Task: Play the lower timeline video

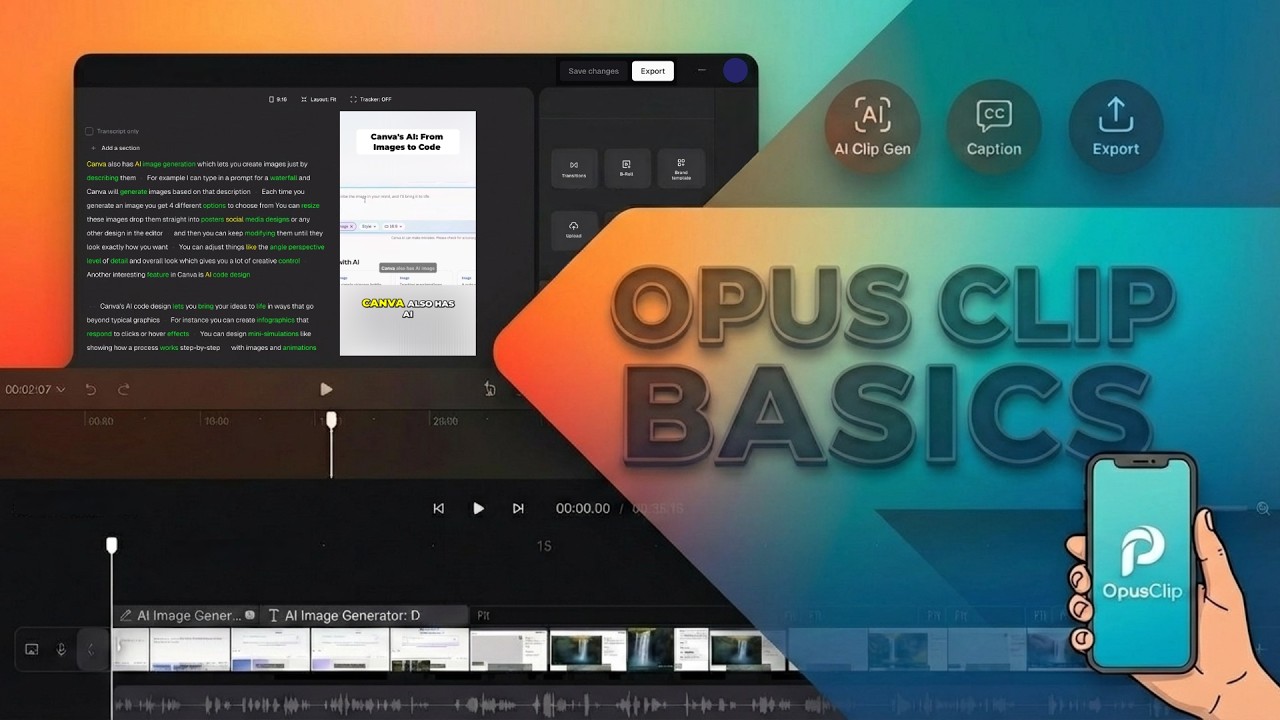Action: pos(478,508)
